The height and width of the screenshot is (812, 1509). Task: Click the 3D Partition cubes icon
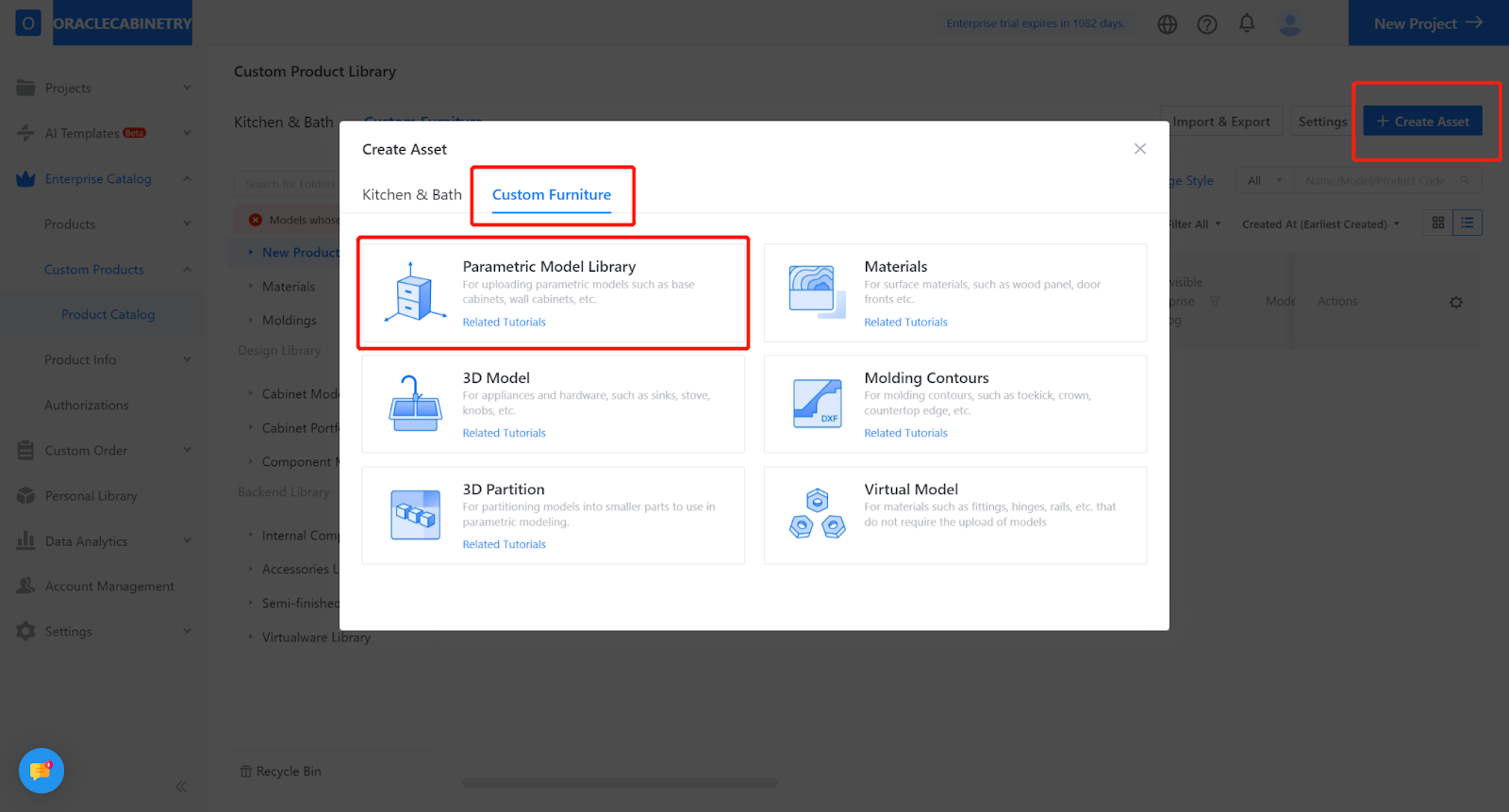[415, 514]
